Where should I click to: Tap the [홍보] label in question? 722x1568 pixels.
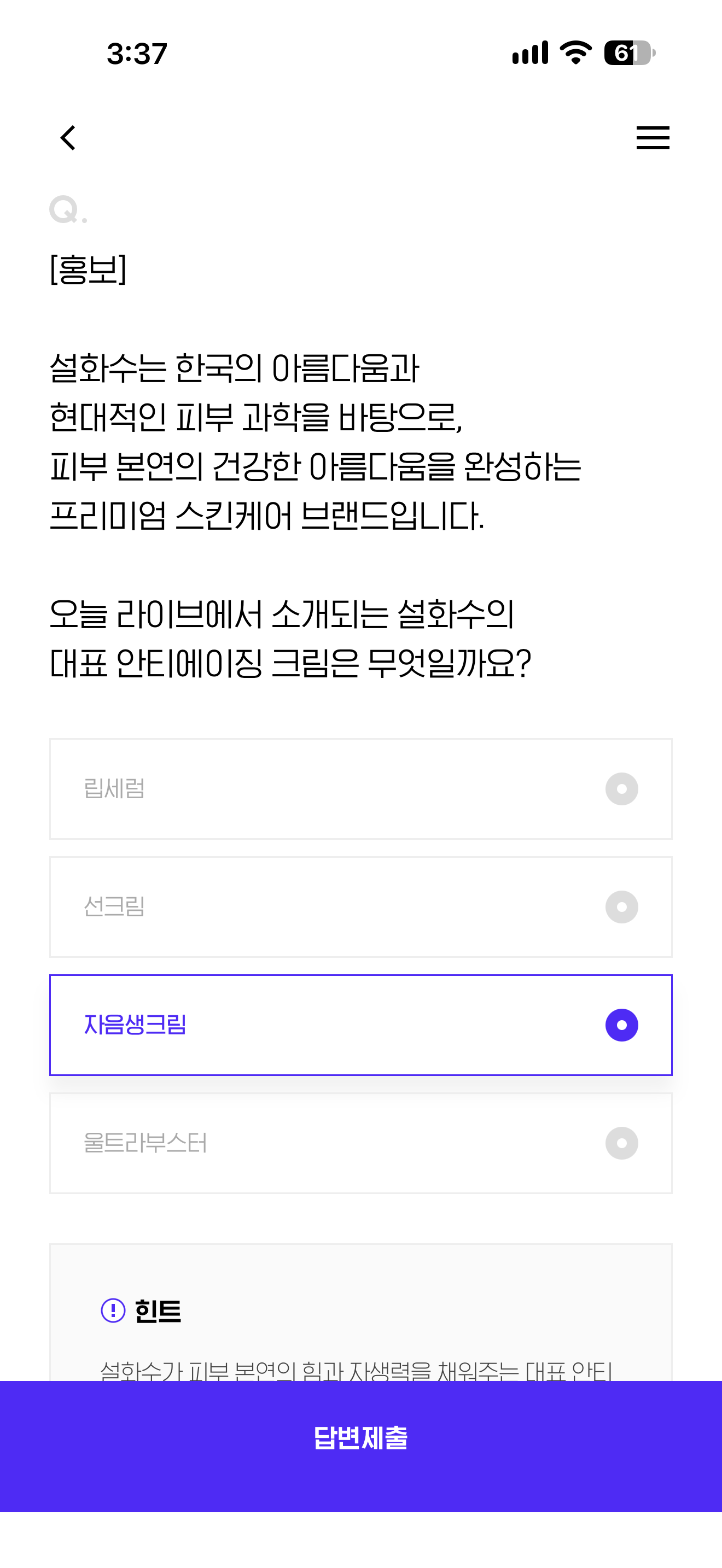[88, 269]
